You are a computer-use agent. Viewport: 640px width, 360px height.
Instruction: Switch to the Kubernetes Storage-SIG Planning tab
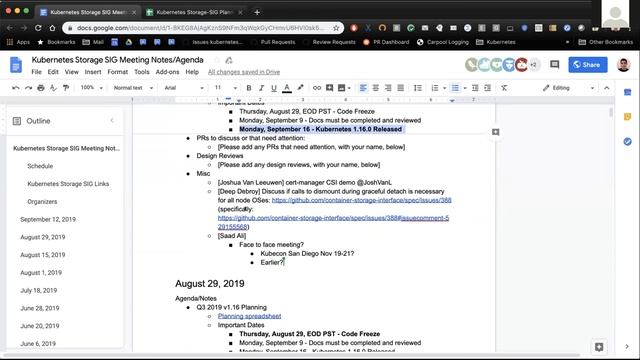coord(194,12)
